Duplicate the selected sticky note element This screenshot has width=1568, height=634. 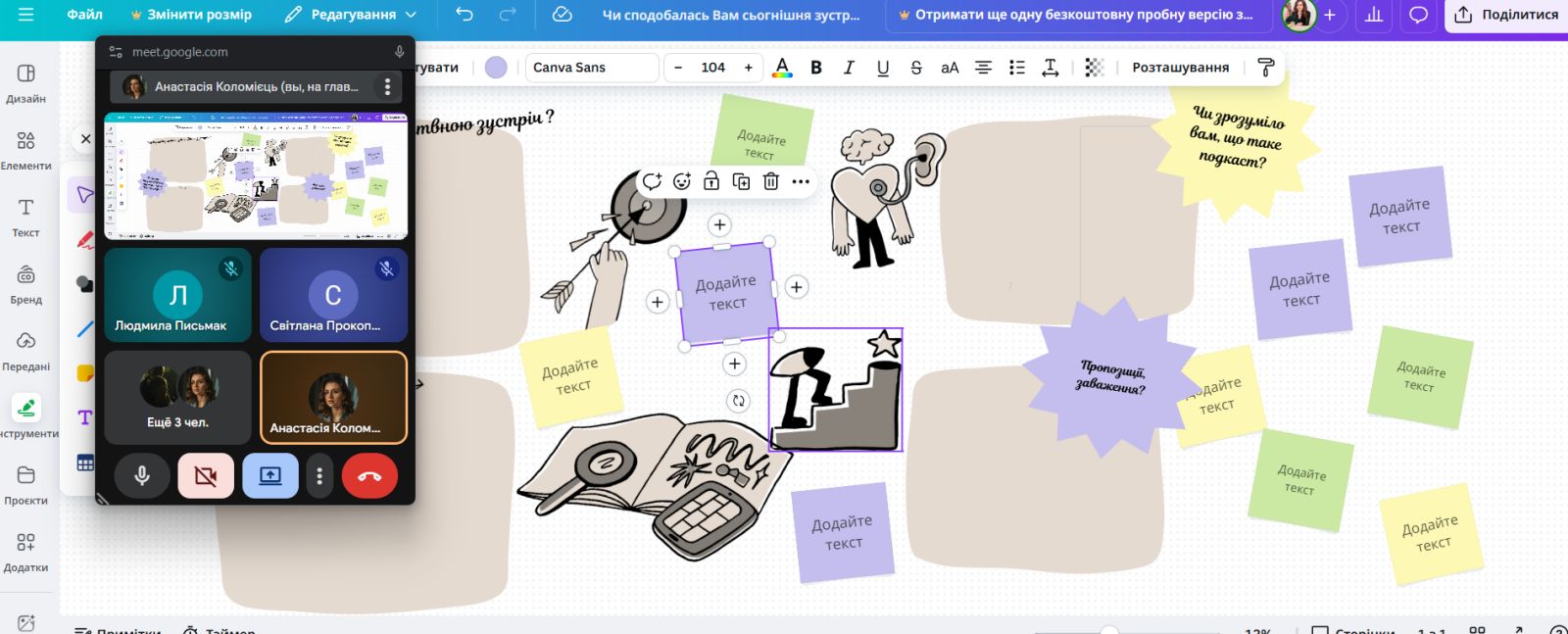click(741, 181)
